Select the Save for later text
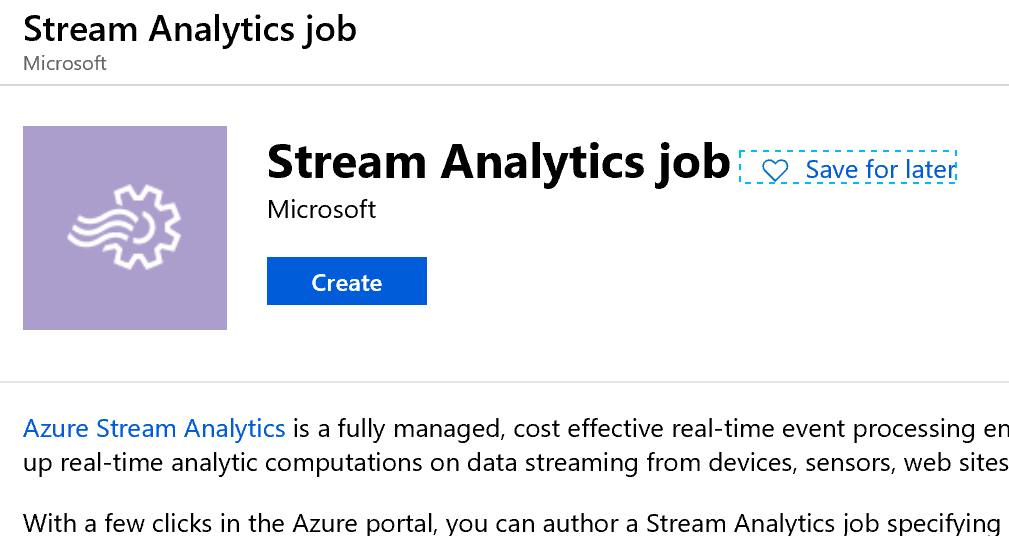This screenshot has width=1009, height=536. pos(879,170)
